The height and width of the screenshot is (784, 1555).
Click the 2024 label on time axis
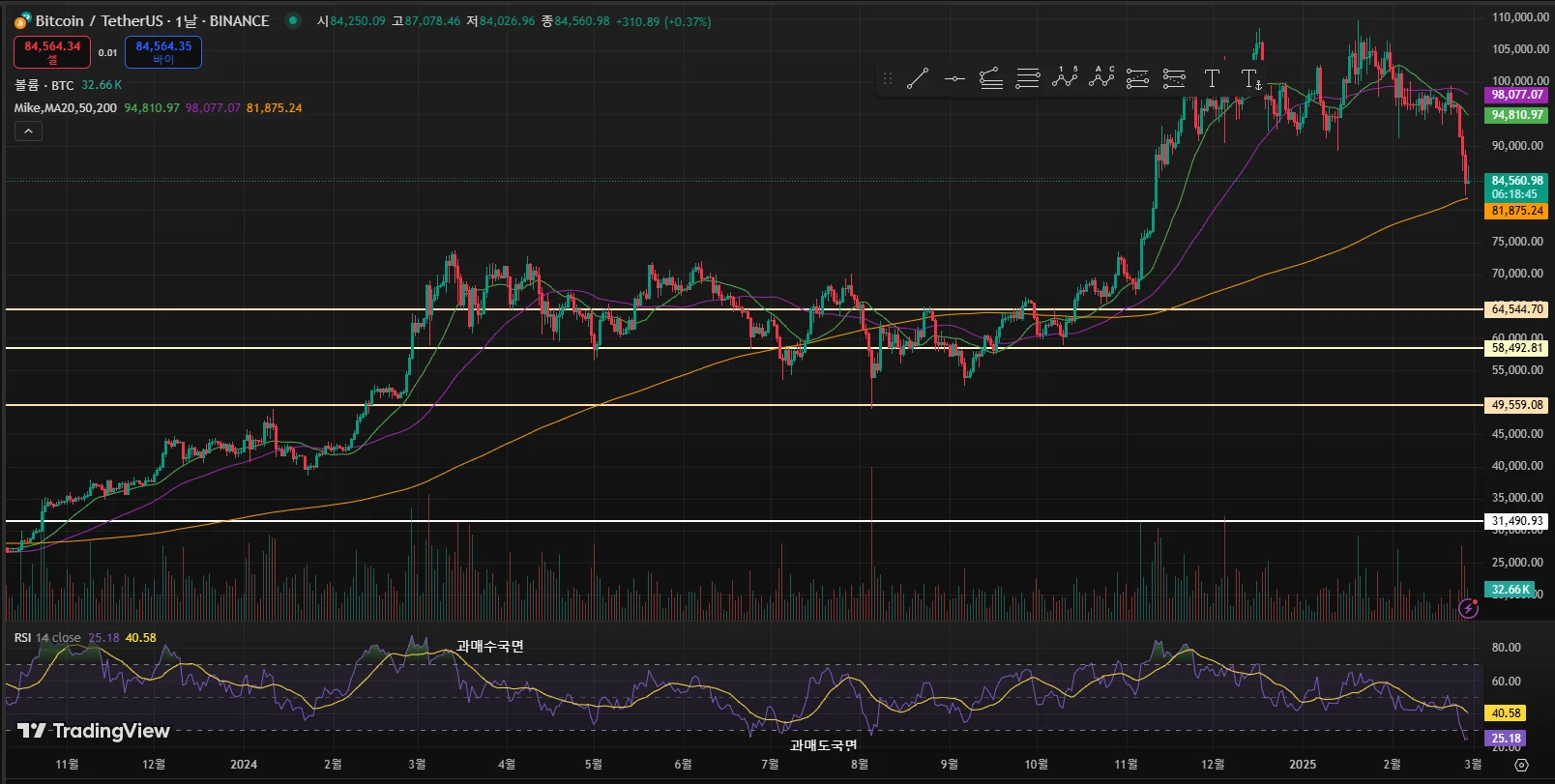pos(244,765)
